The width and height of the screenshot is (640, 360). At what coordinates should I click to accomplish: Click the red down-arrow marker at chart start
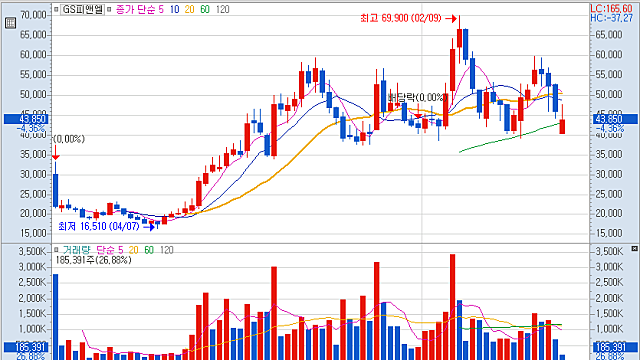tap(56, 153)
